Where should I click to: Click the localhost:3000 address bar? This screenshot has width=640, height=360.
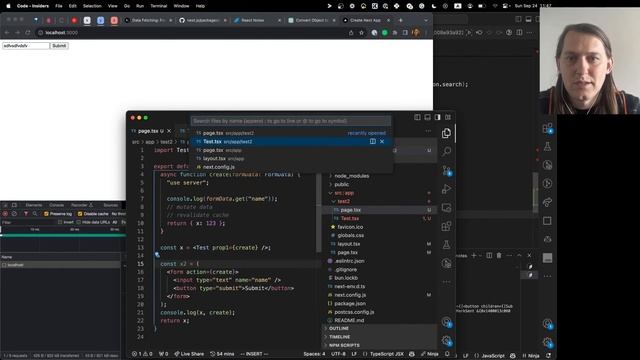click(192, 33)
